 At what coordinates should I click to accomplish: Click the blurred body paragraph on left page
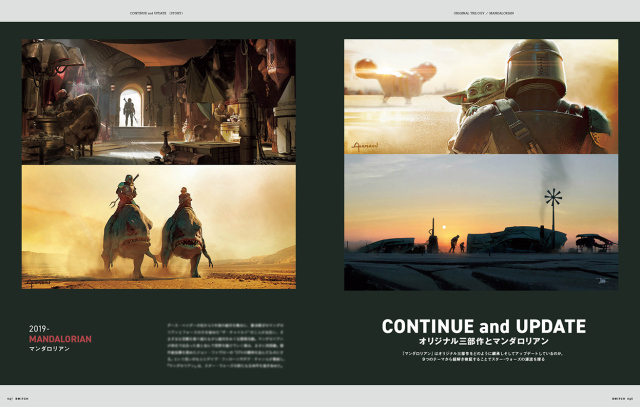pos(226,345)
